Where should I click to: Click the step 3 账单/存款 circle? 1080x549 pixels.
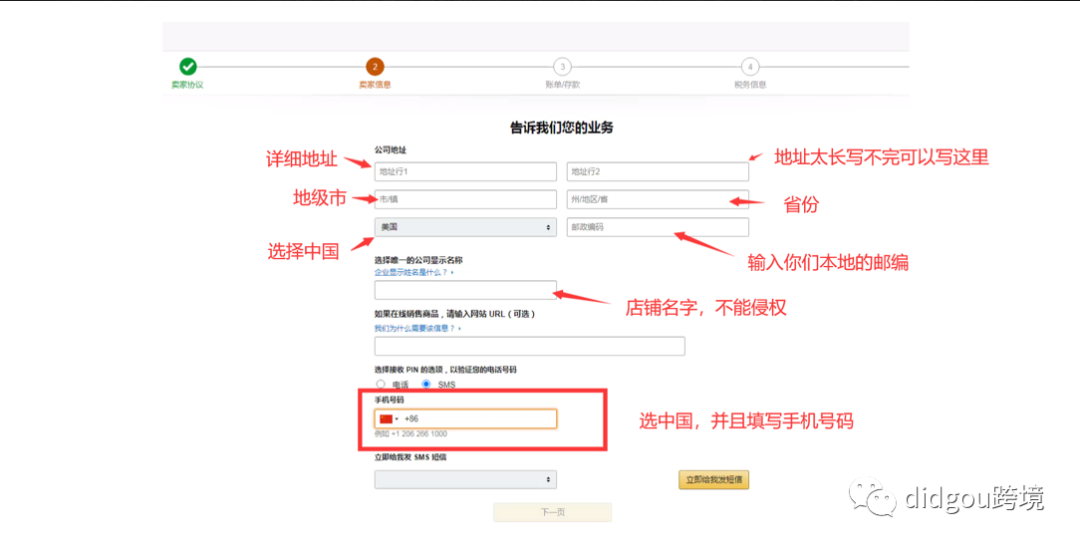pos(562,67)
